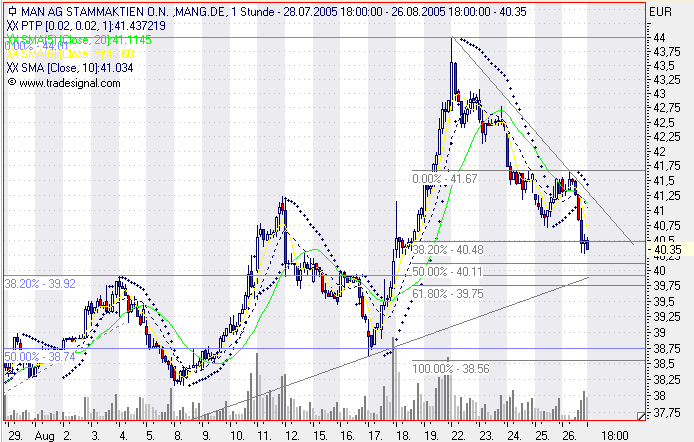Click the 4. date label on time axis
The width and height of the screenshot is (694, 442).
(x=123, y=435)
